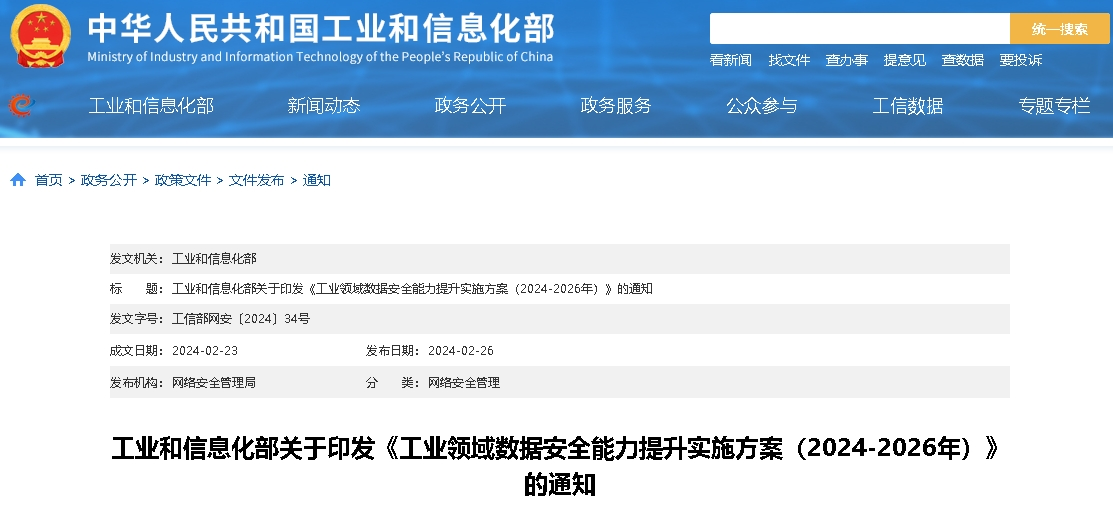Open the 提意见 quick link
Image resolution: width=1113 pixels, height=508 pixels.
pyautogui.click(x=904, y=60)
